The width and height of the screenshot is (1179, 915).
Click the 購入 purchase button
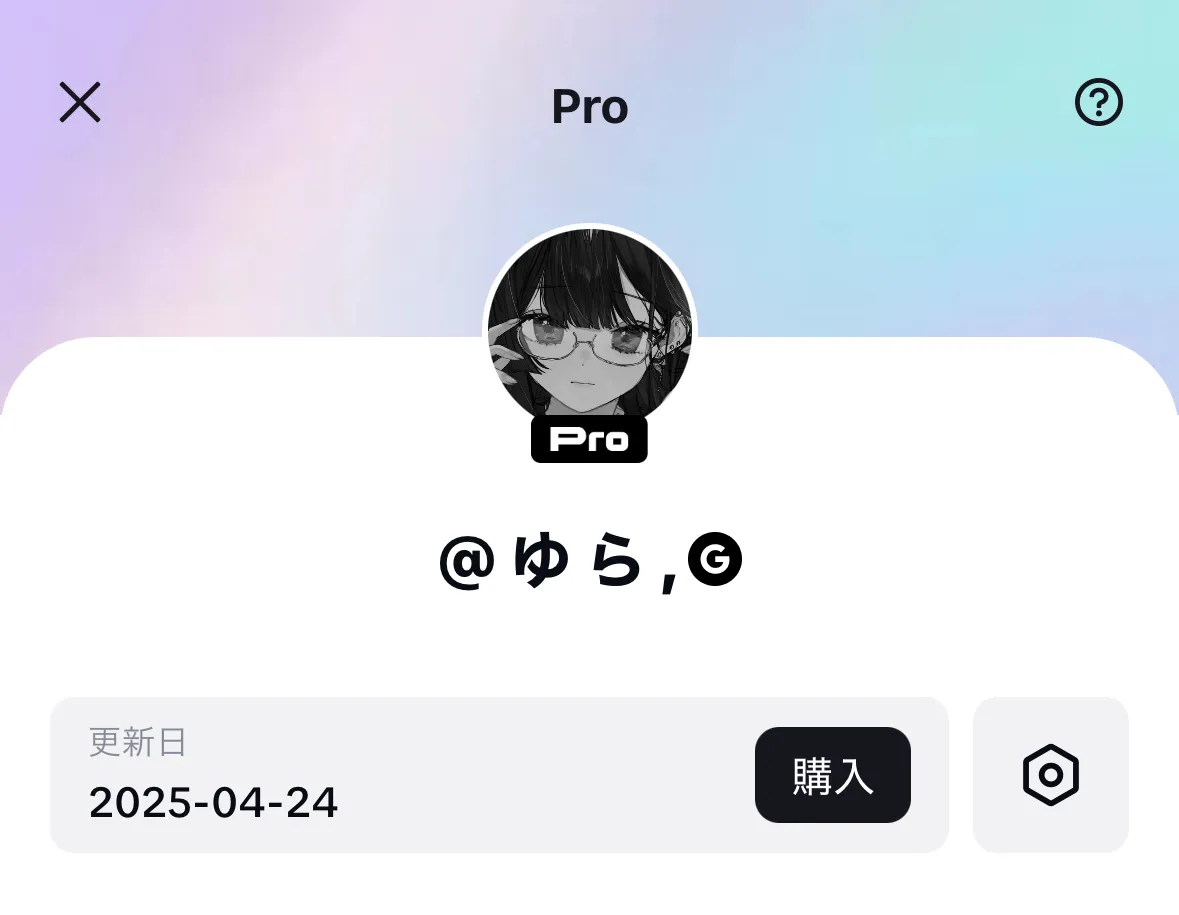pyautogui.click(x=832, y=774)
